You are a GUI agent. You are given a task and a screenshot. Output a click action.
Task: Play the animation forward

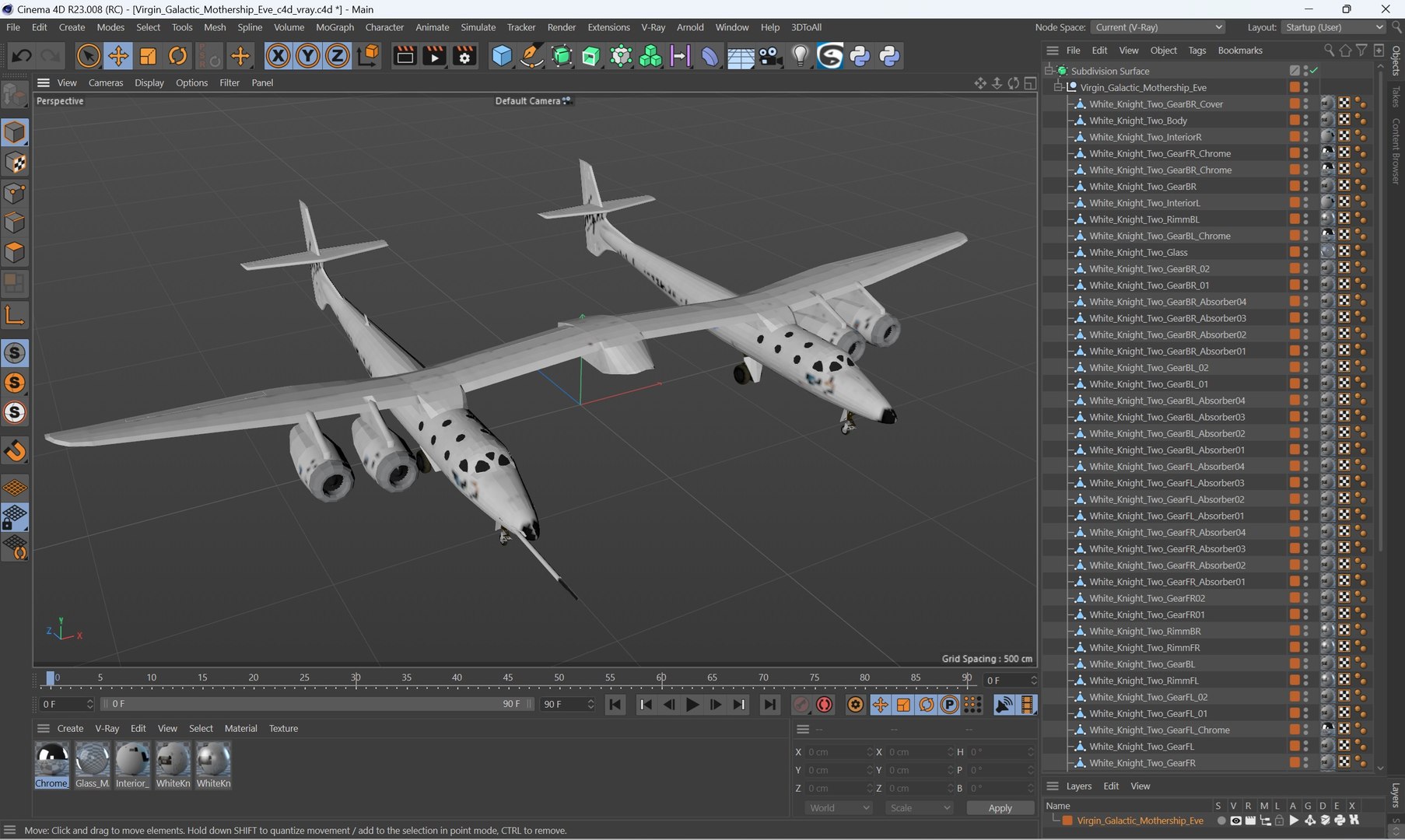click(x=692, y=705)
